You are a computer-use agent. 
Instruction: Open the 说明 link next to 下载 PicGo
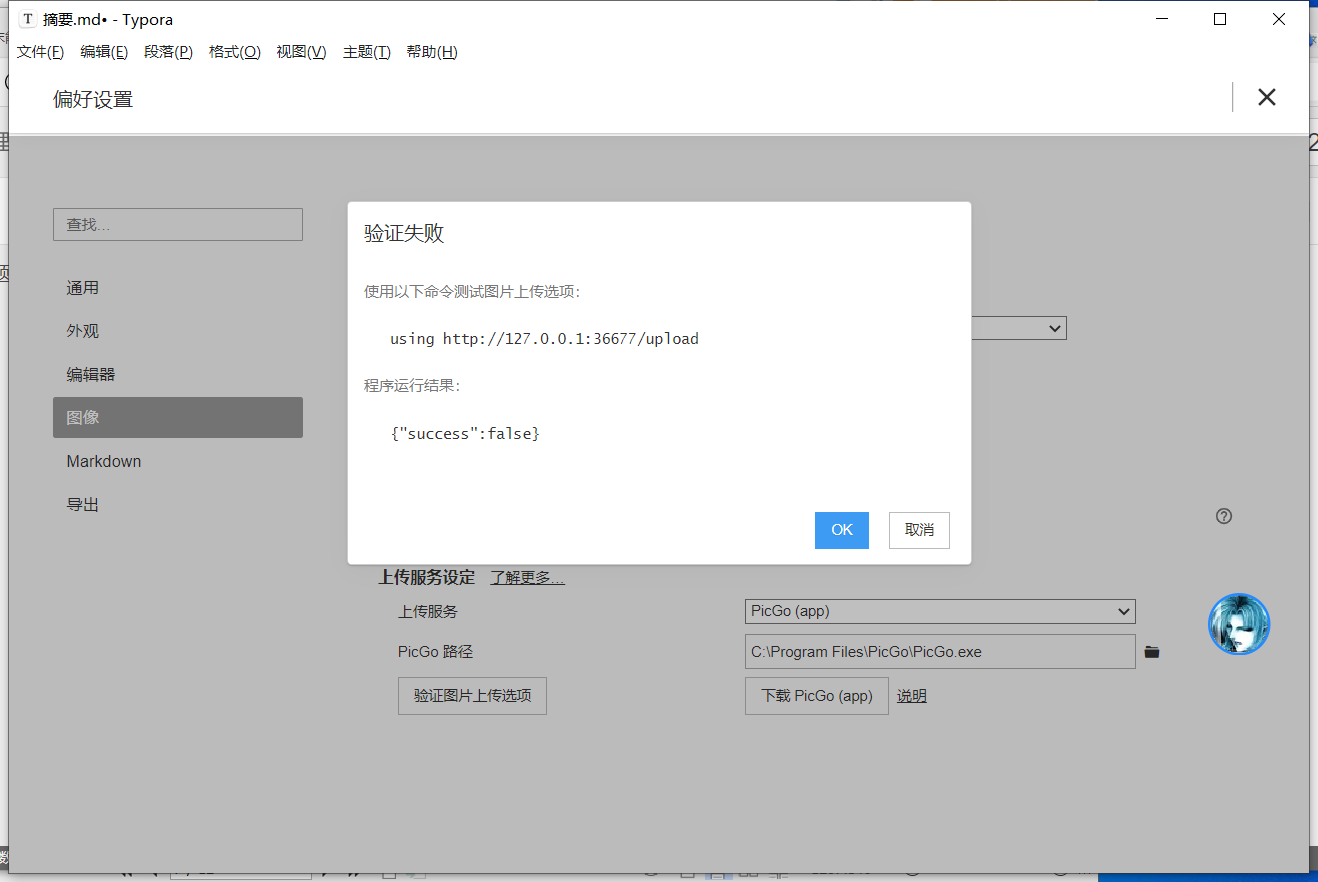pos(911,695)
